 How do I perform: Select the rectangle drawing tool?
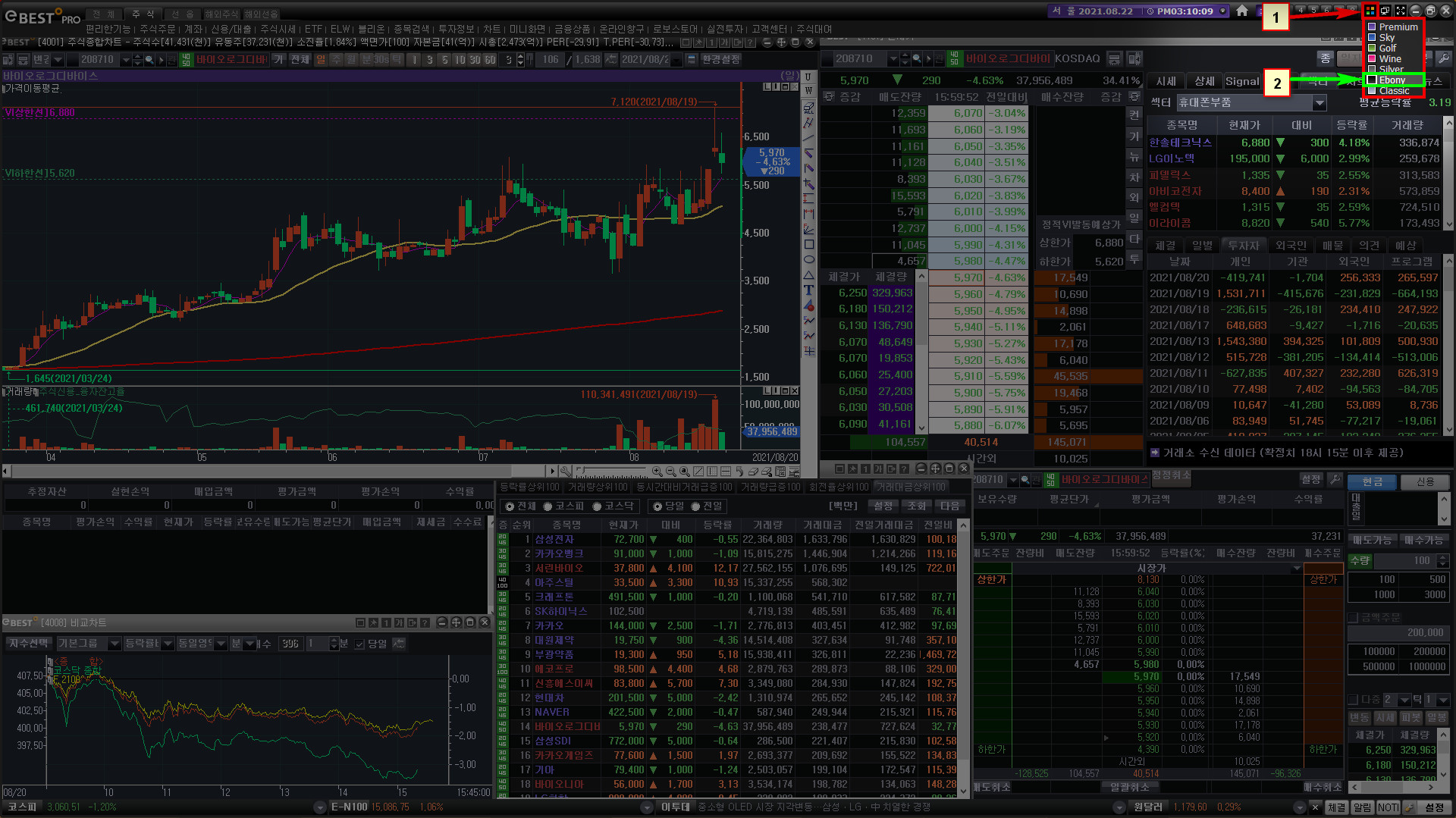[808, 244]
